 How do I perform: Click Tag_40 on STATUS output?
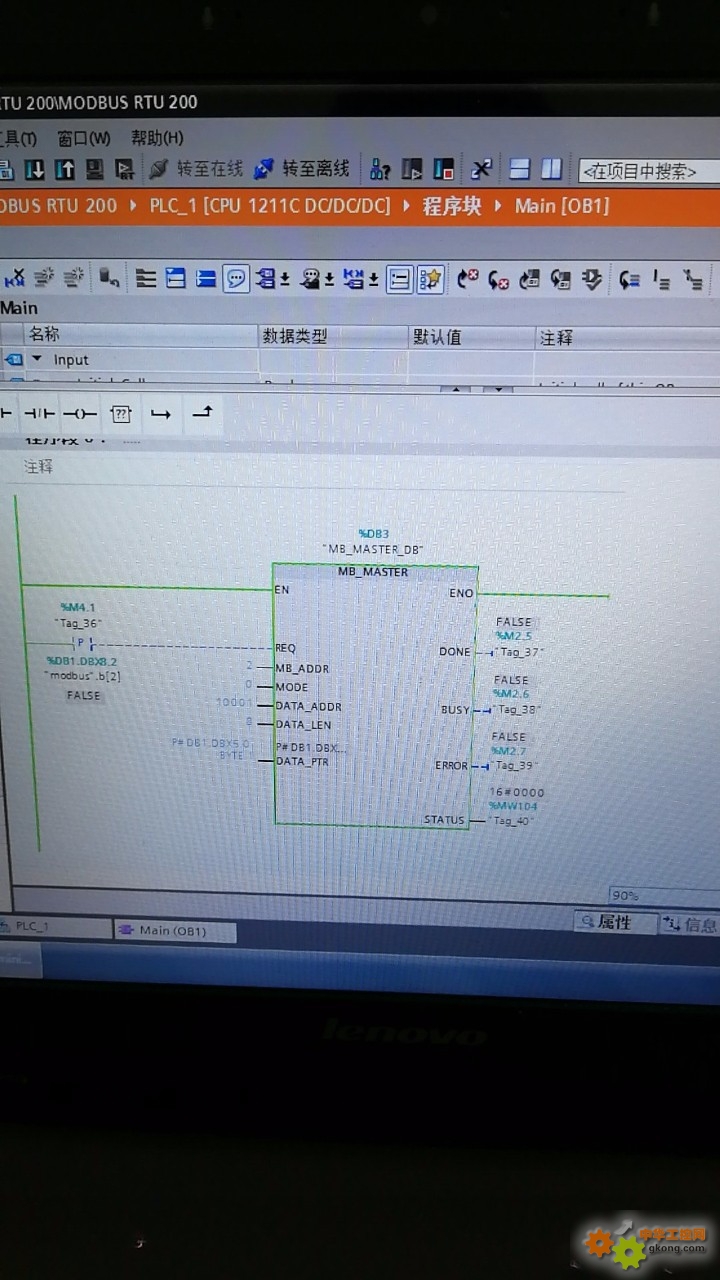click(511, 821)
